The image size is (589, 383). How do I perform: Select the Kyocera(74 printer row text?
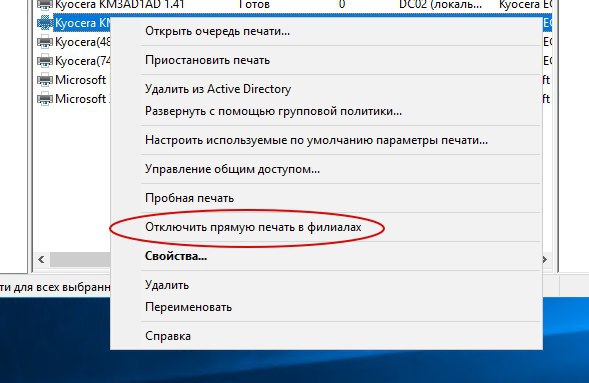pos(83,61)
